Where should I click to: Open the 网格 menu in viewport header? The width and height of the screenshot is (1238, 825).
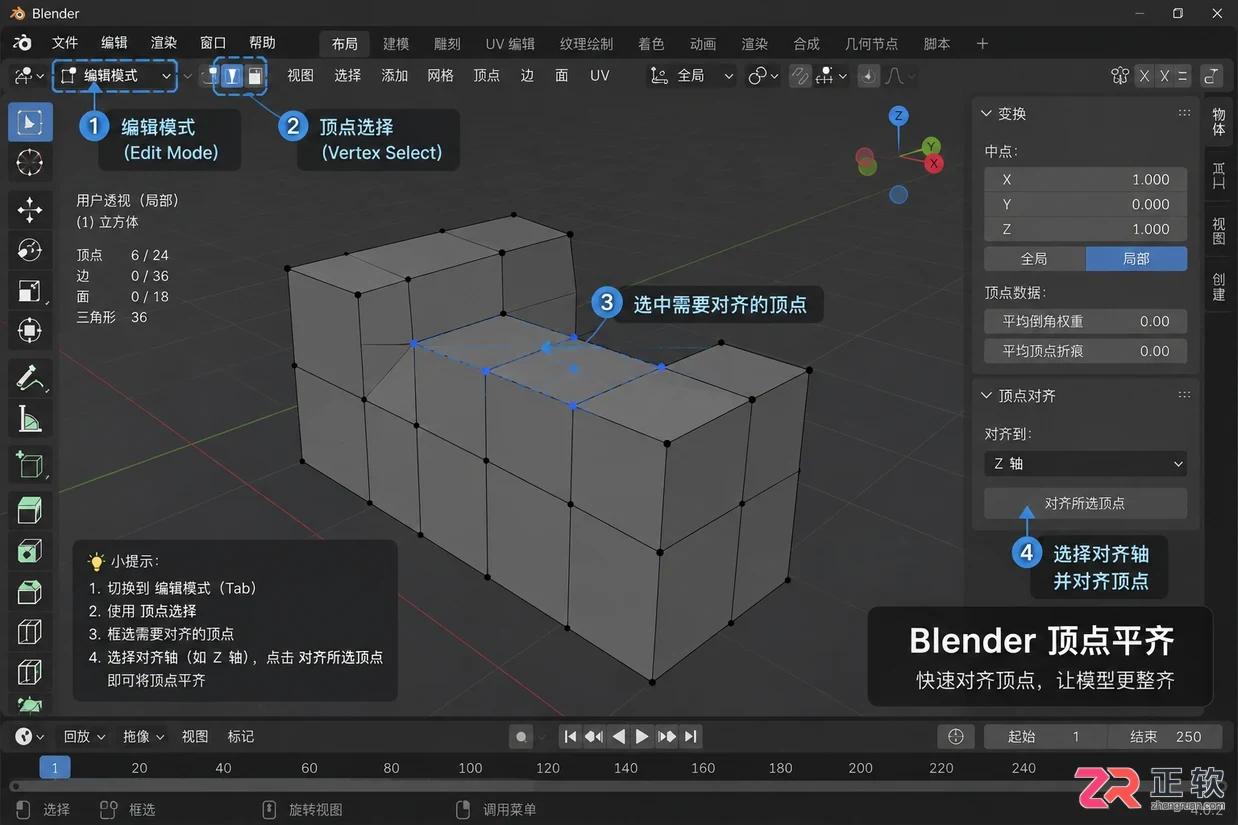tap(440, 76)
